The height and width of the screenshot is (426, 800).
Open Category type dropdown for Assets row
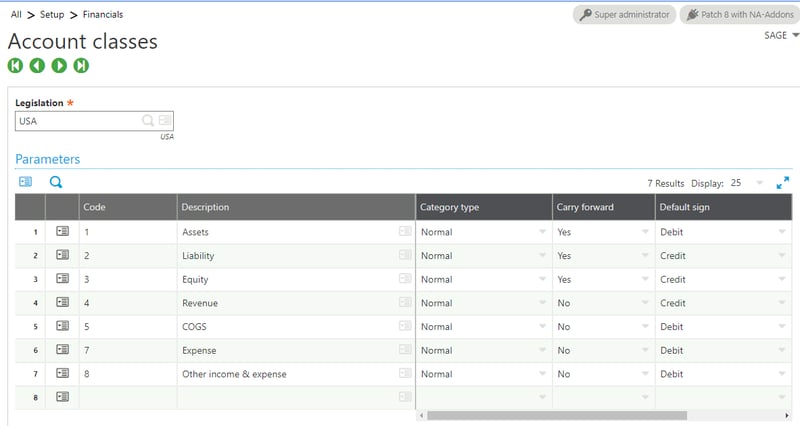click(542, 232)
